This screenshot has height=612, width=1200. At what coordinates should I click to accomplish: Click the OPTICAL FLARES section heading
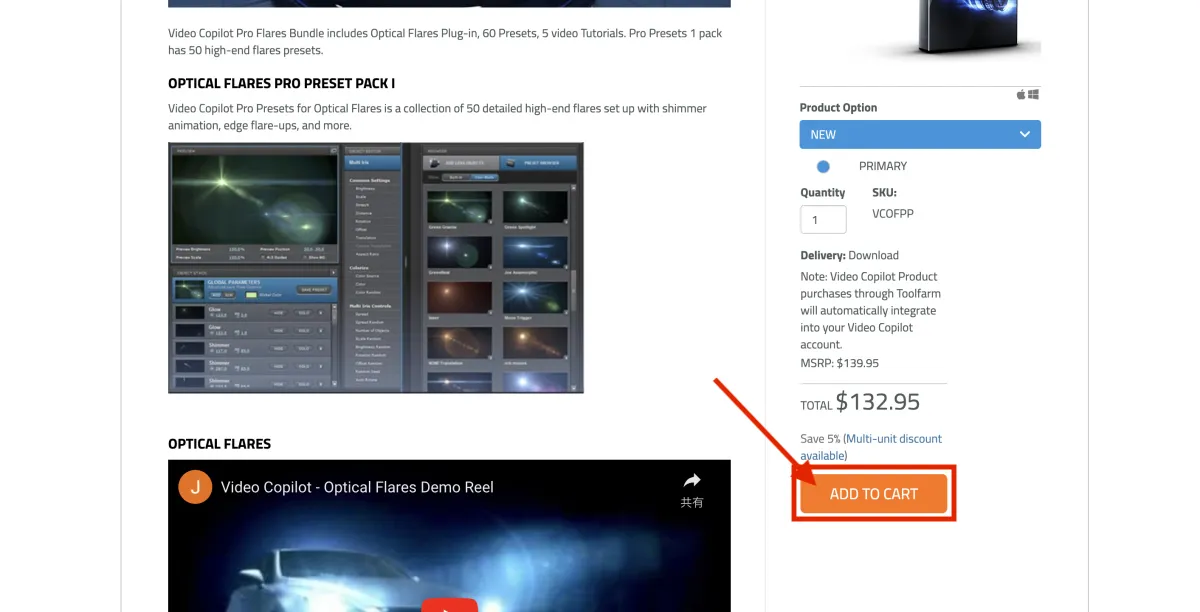click(219, 444)
